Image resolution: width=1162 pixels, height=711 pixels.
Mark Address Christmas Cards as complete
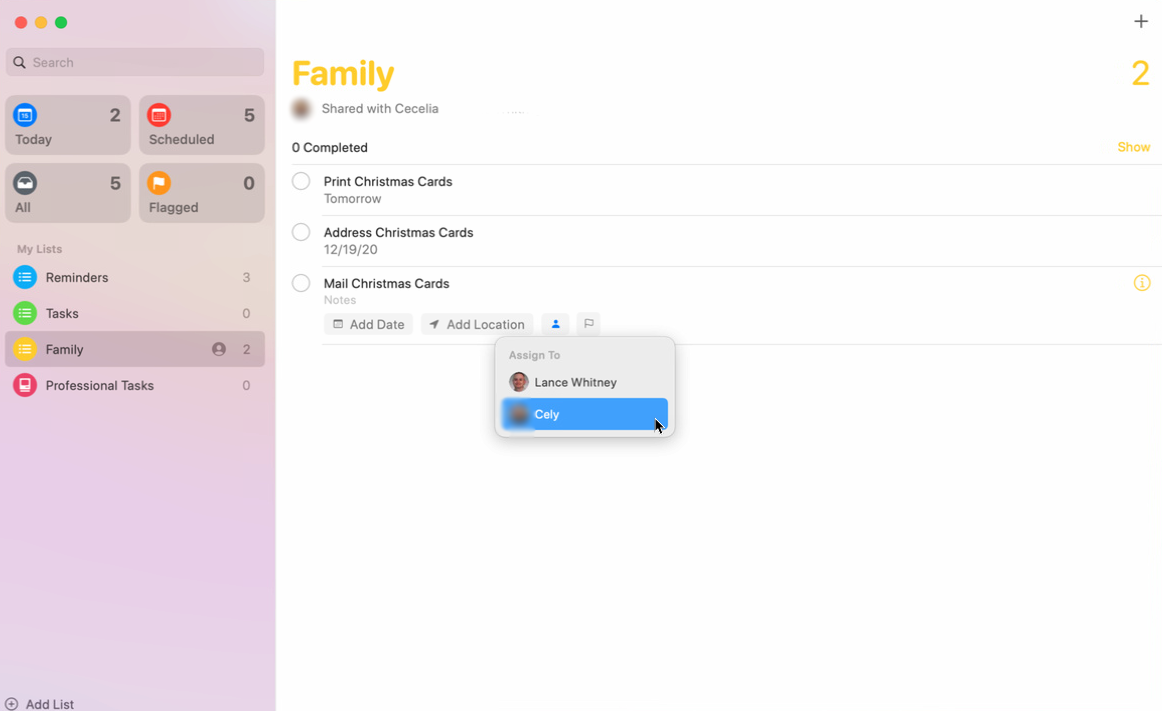pyautogui.click(x=301, y=232)
